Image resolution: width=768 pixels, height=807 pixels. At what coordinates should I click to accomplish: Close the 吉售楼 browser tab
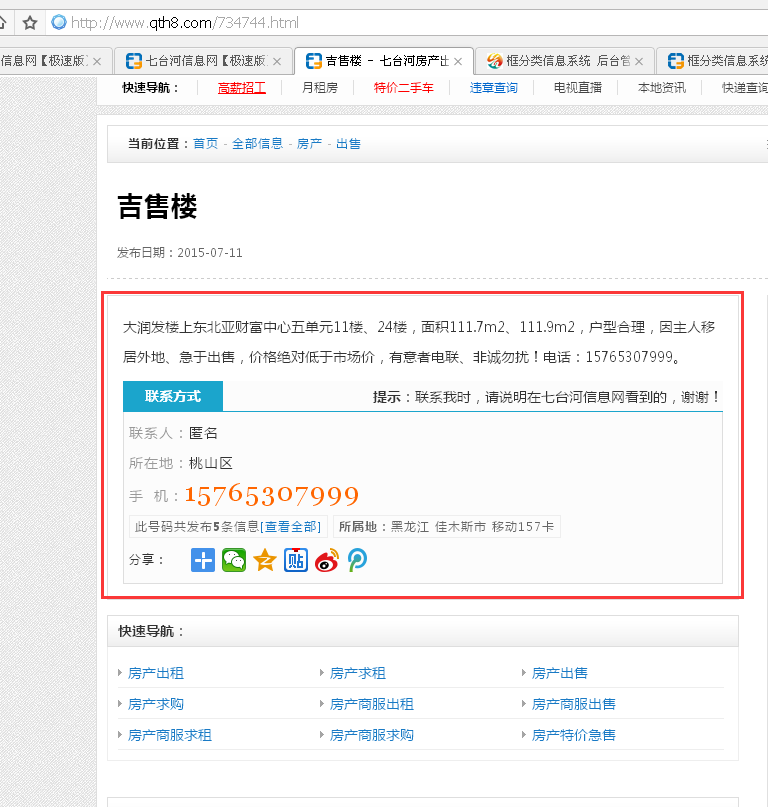[x=458, y=62]
